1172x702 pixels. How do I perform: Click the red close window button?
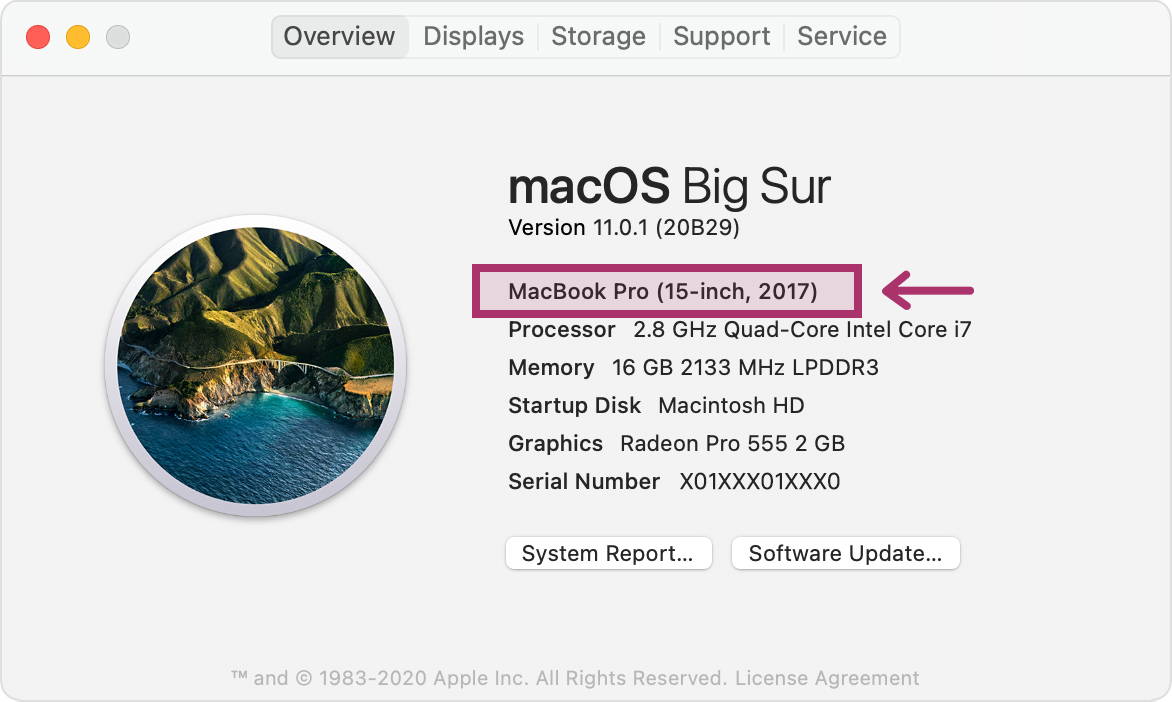point(38,37)
